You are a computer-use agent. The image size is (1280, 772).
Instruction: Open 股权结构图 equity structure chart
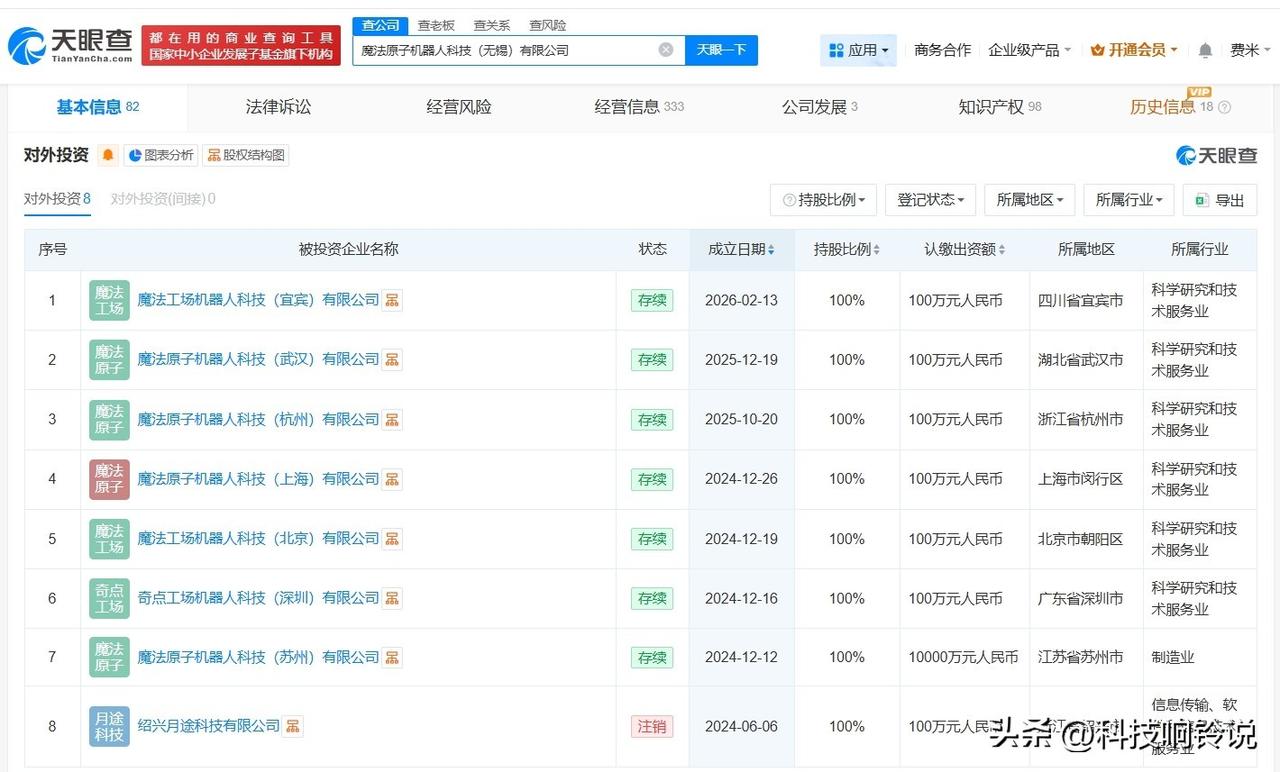[246, 155]
